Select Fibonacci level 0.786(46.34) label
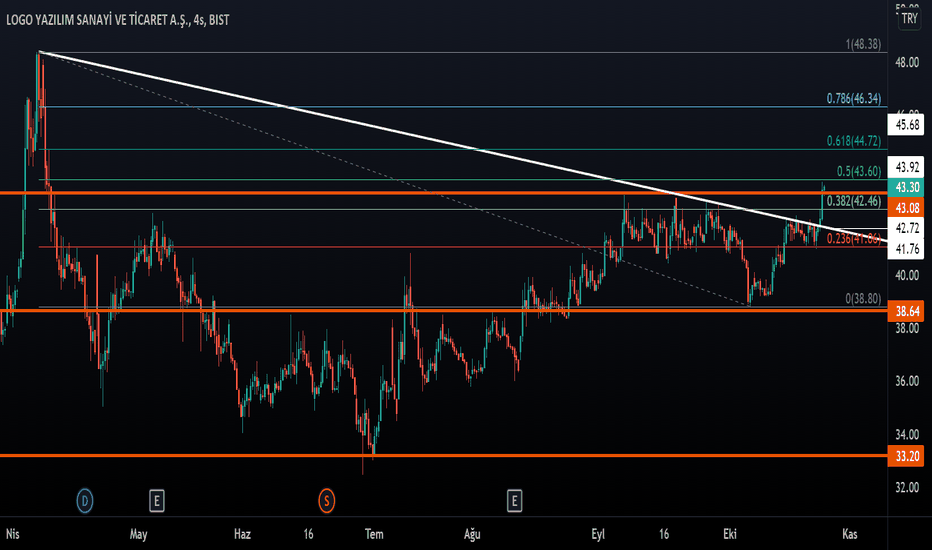Screen dimensions: 932x550 point(854,98)
